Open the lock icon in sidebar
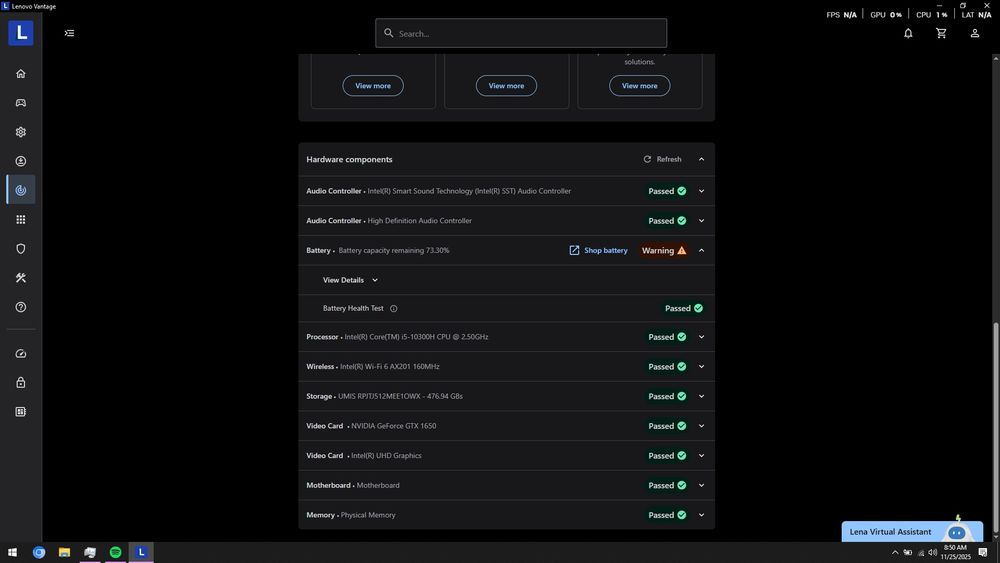The width and height of the screenshot is (1000, 563). [x=20, y=383]
